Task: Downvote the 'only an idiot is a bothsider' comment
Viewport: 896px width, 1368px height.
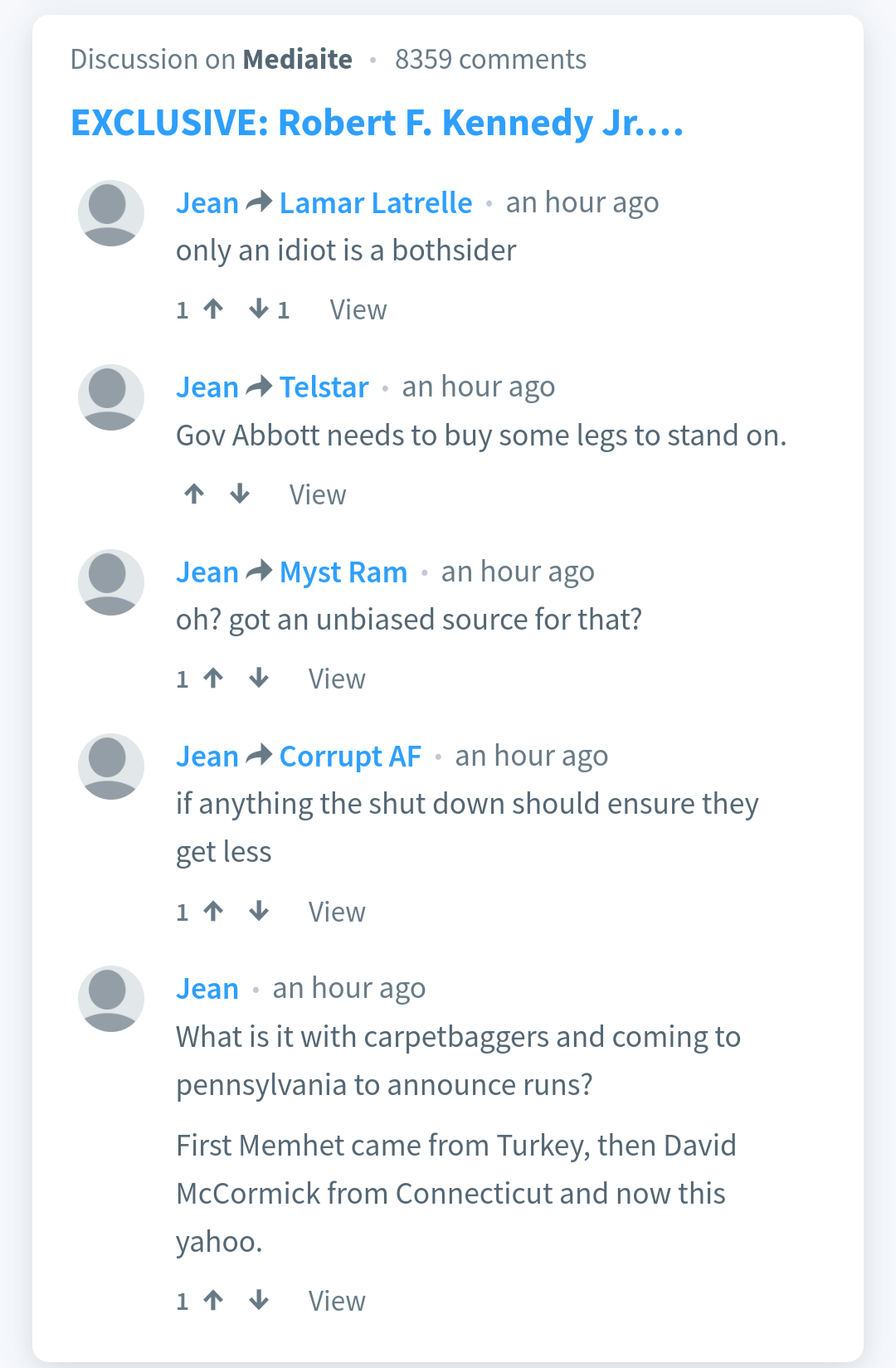Action: pyautogui.click(x=259, y=309)
